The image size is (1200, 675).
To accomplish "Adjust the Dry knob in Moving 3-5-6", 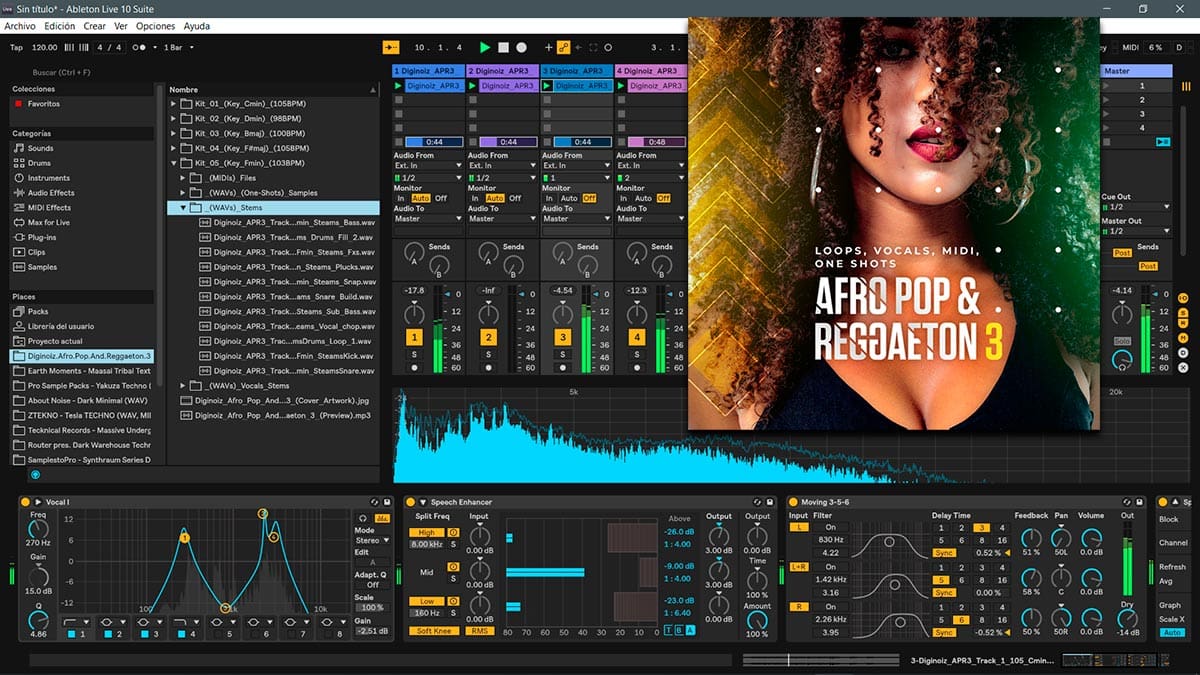I will point(1127,617).
